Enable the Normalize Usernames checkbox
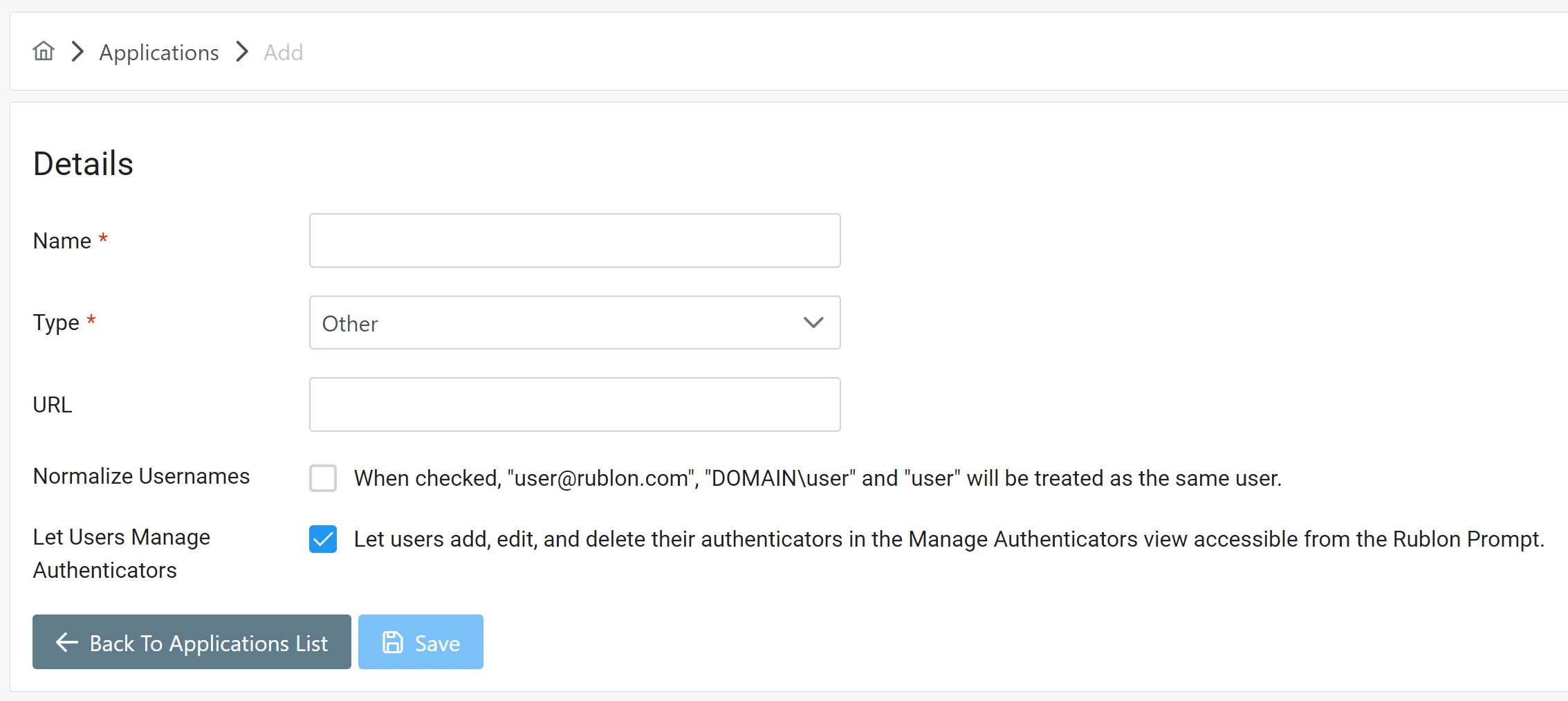Viewport: 1568px width, 701px height. (323, 478)
